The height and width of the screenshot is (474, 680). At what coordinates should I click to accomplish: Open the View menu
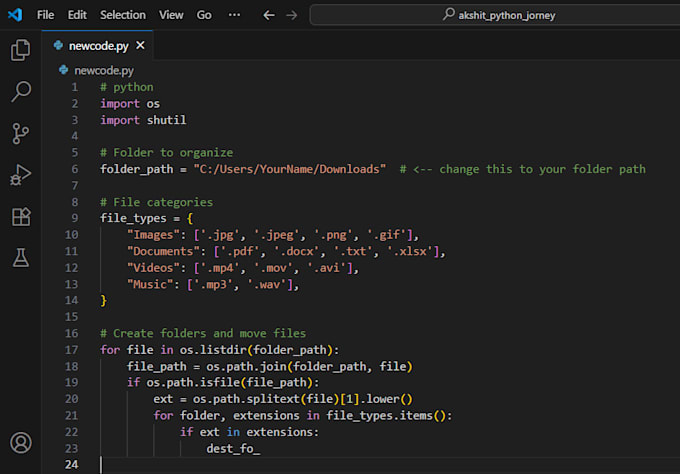pyautogui.click(x=171, y=15)
